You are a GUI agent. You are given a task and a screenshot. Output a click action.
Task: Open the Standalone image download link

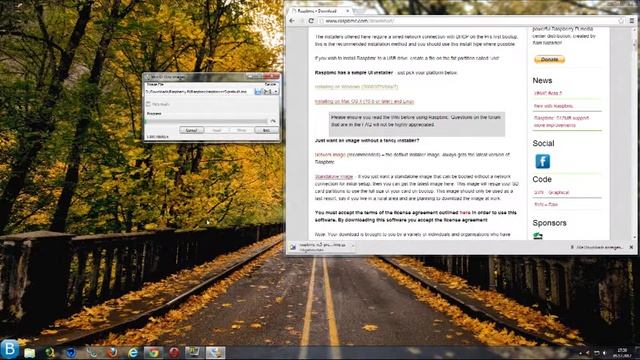[x=334, y=177]
